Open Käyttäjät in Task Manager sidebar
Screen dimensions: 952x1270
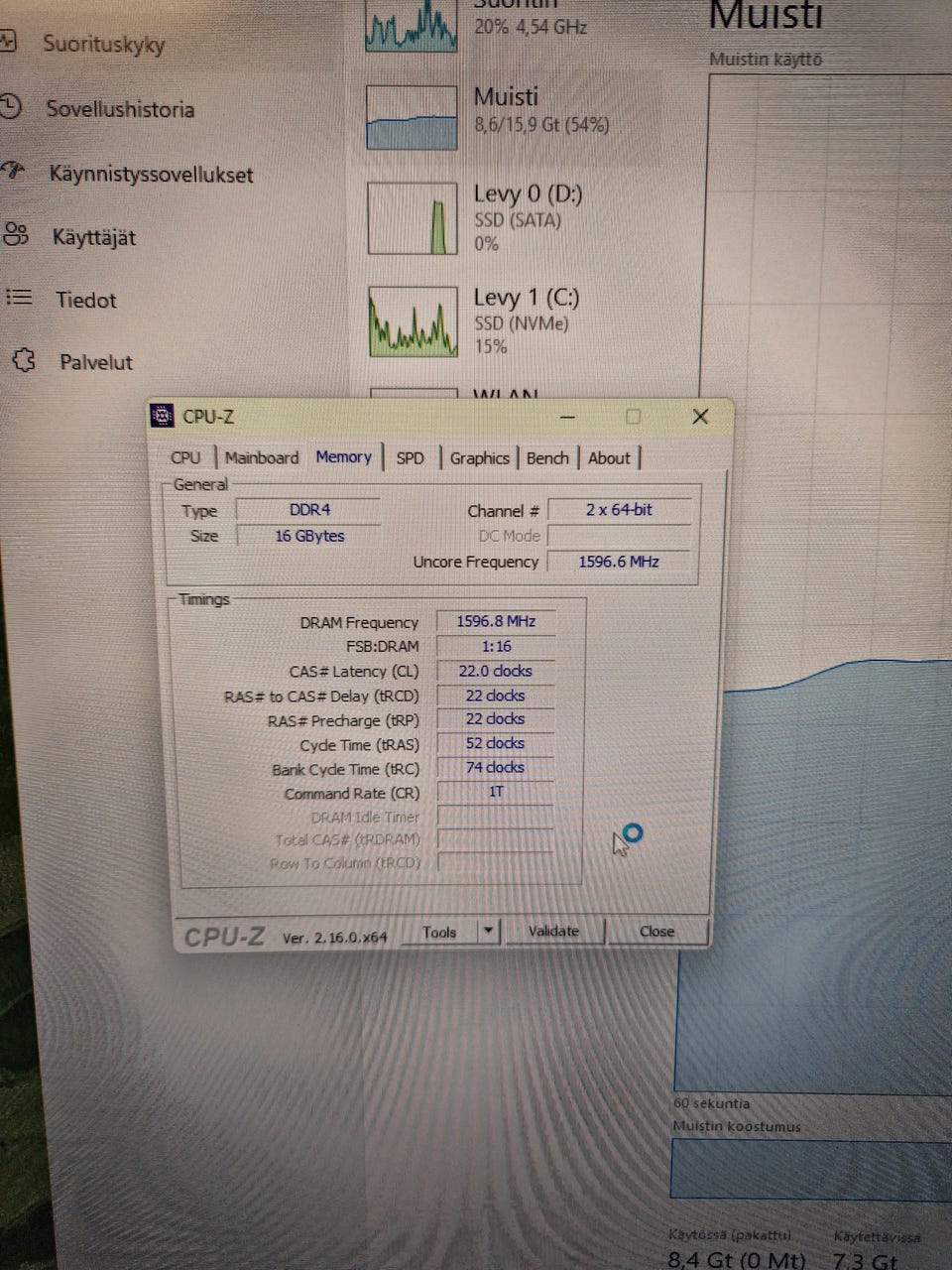(x=93, y=237)
